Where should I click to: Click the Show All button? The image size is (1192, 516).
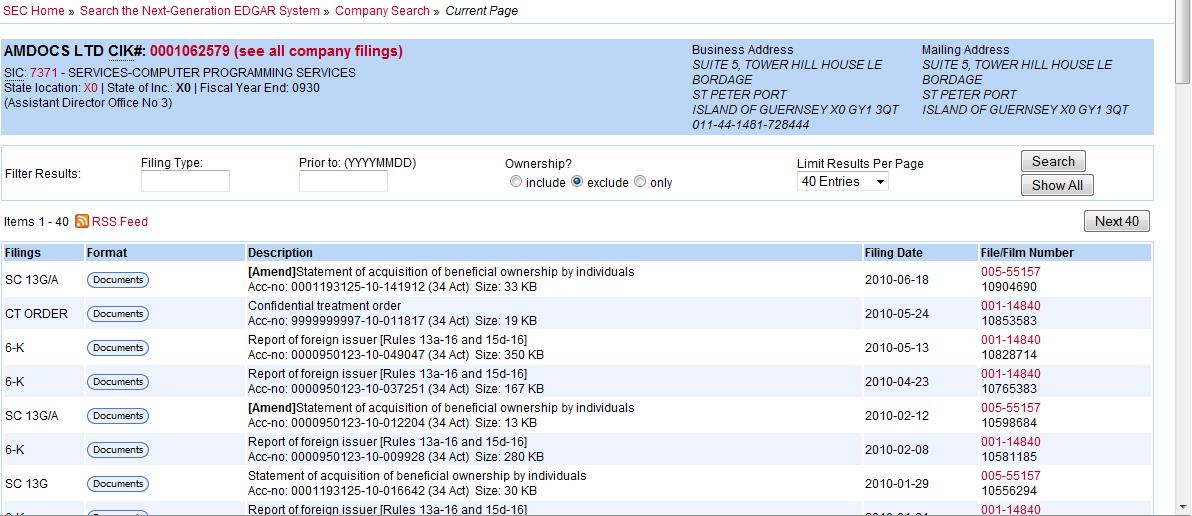pos(1057,185)
